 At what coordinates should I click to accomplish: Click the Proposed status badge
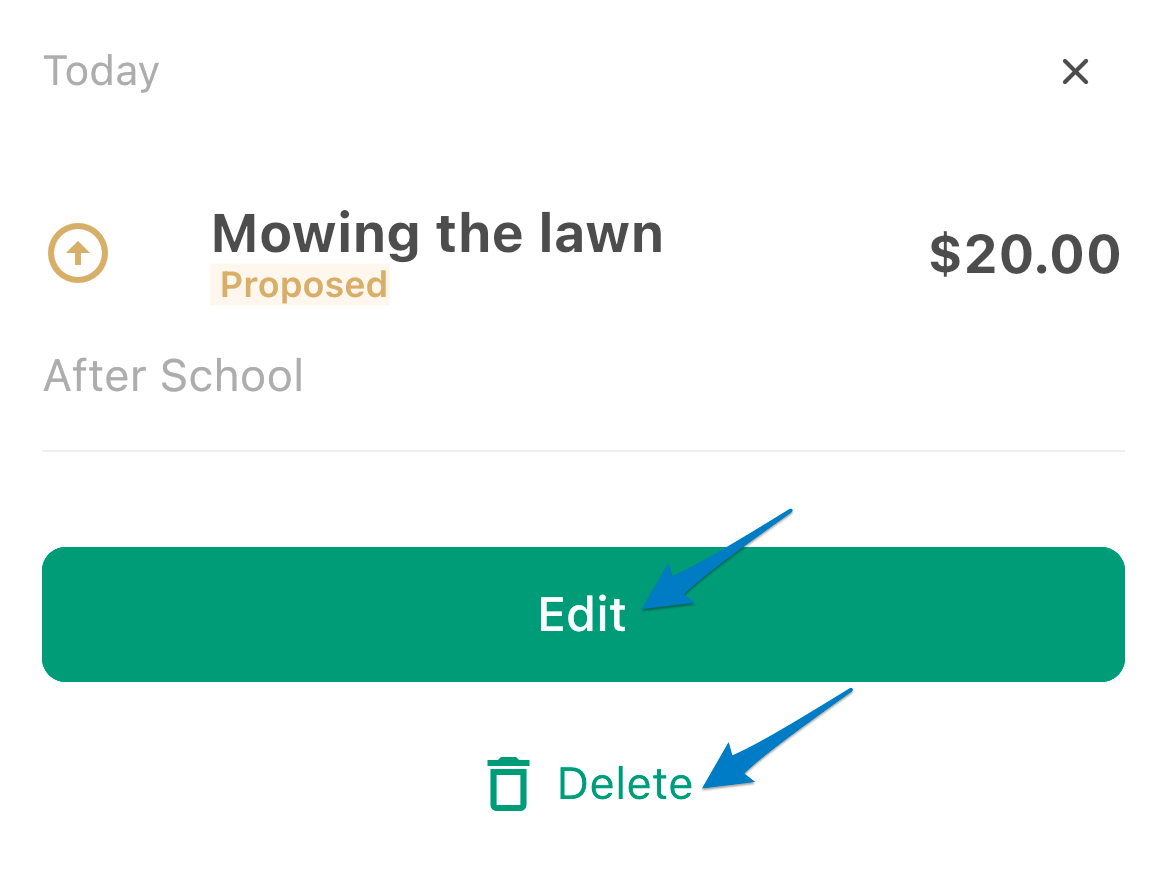(x=300, y=284)
